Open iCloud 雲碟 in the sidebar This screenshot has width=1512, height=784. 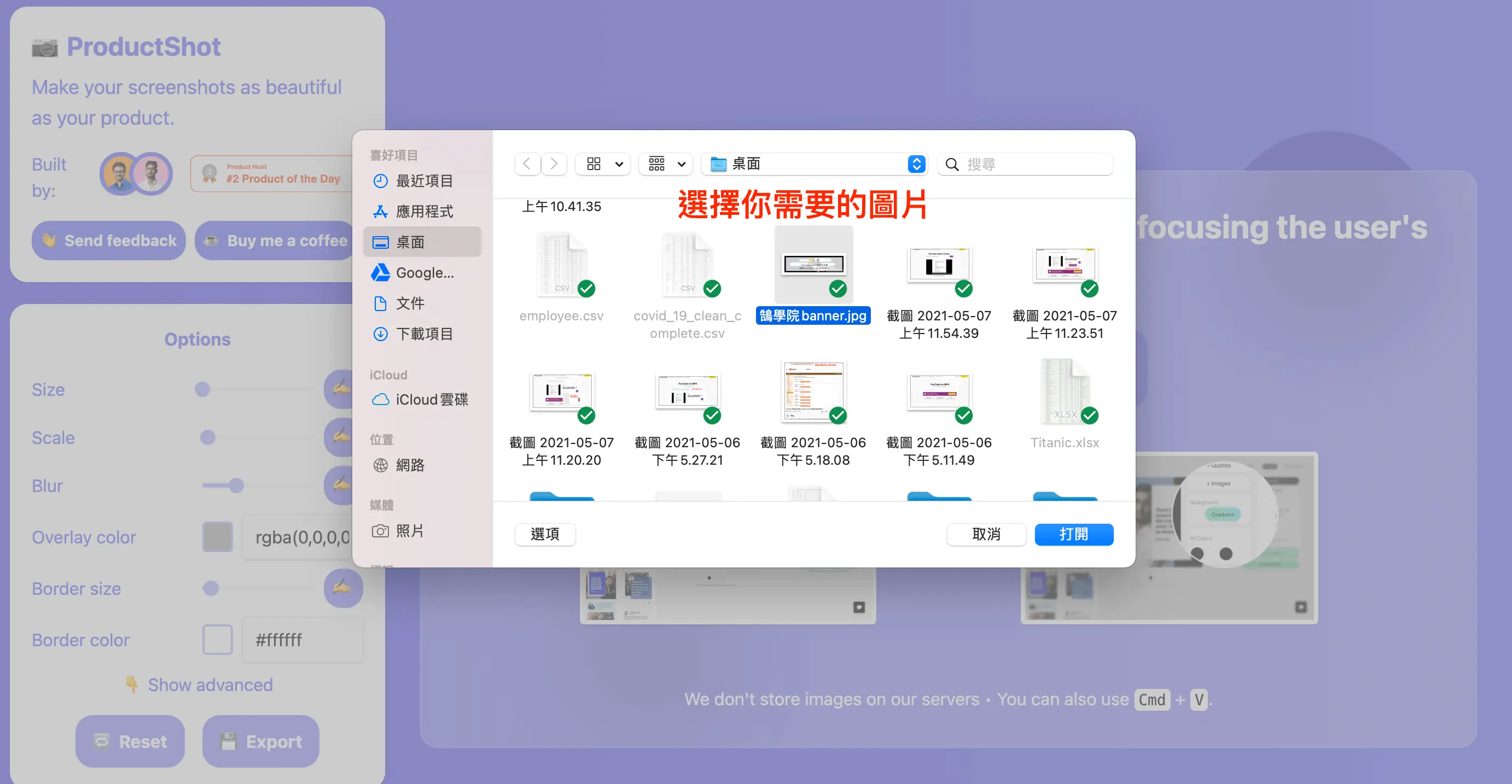422,399
